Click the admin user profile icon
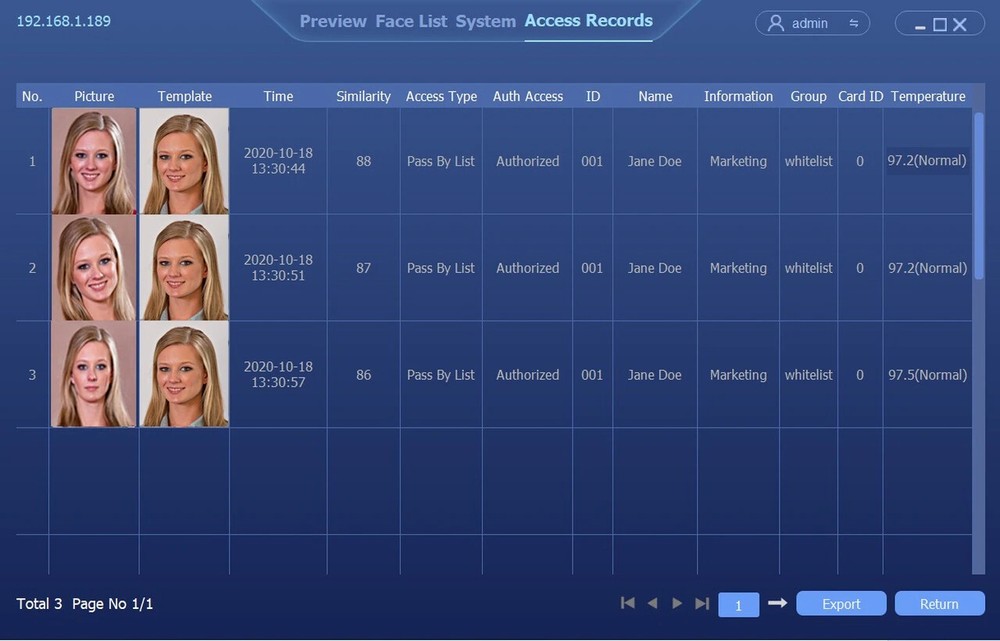This screenshot has height=641, width=1000. pyautogui.click(x=775, y=24)
